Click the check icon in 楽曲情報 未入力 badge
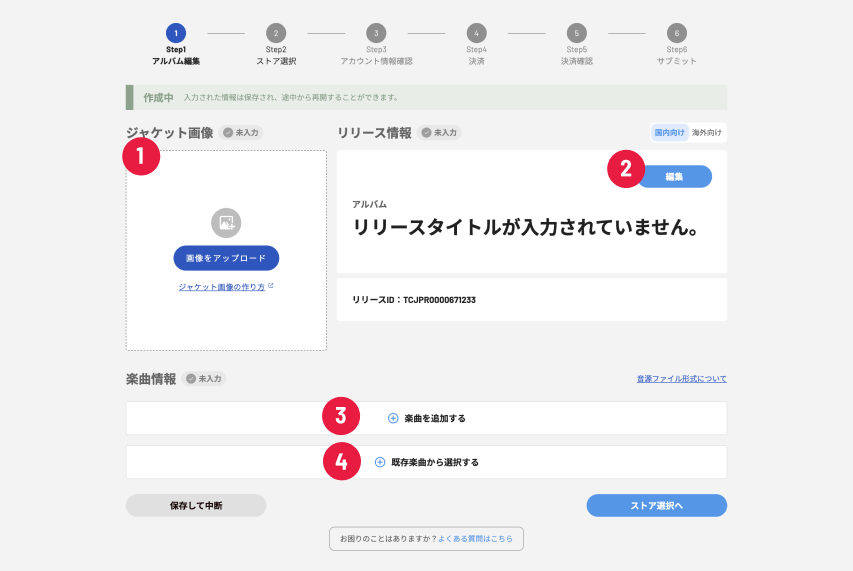Screen dimensions: 853x571 coord(191,378)
